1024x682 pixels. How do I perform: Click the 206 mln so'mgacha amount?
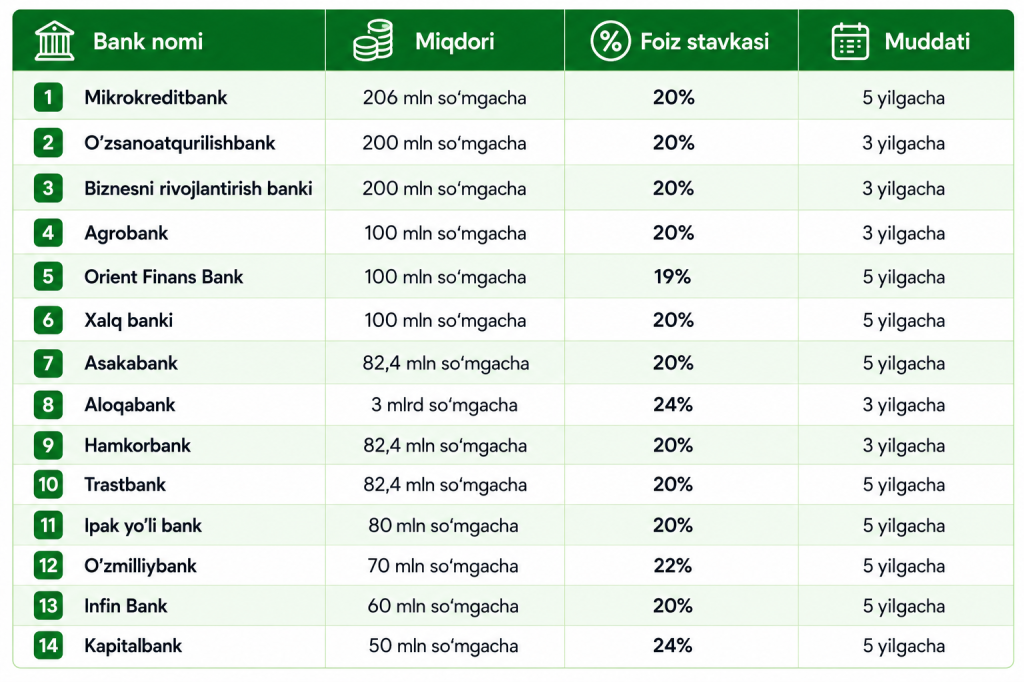point(444,98)
